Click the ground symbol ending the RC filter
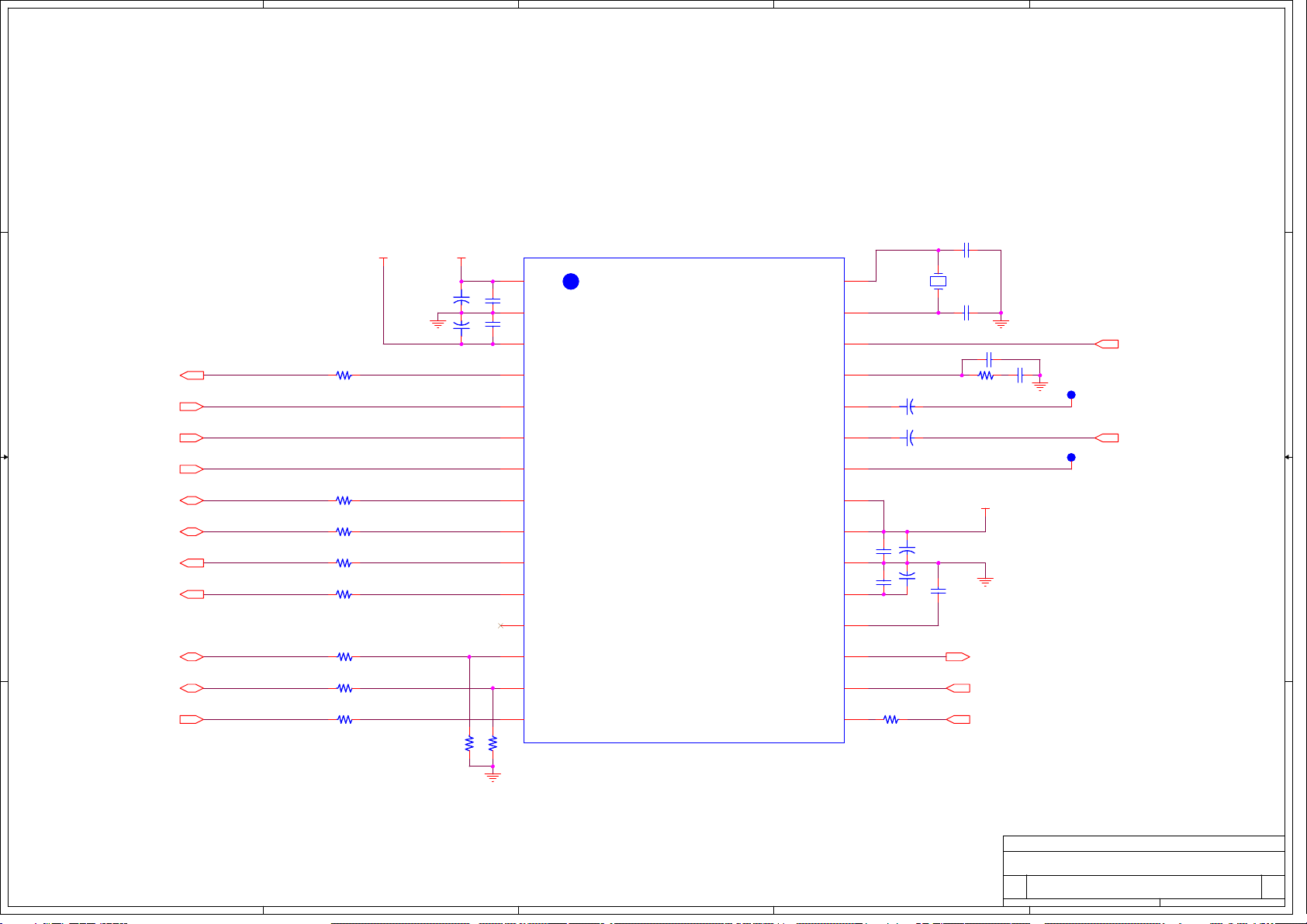The image size is (1307, 924). tap(1040, 384)
